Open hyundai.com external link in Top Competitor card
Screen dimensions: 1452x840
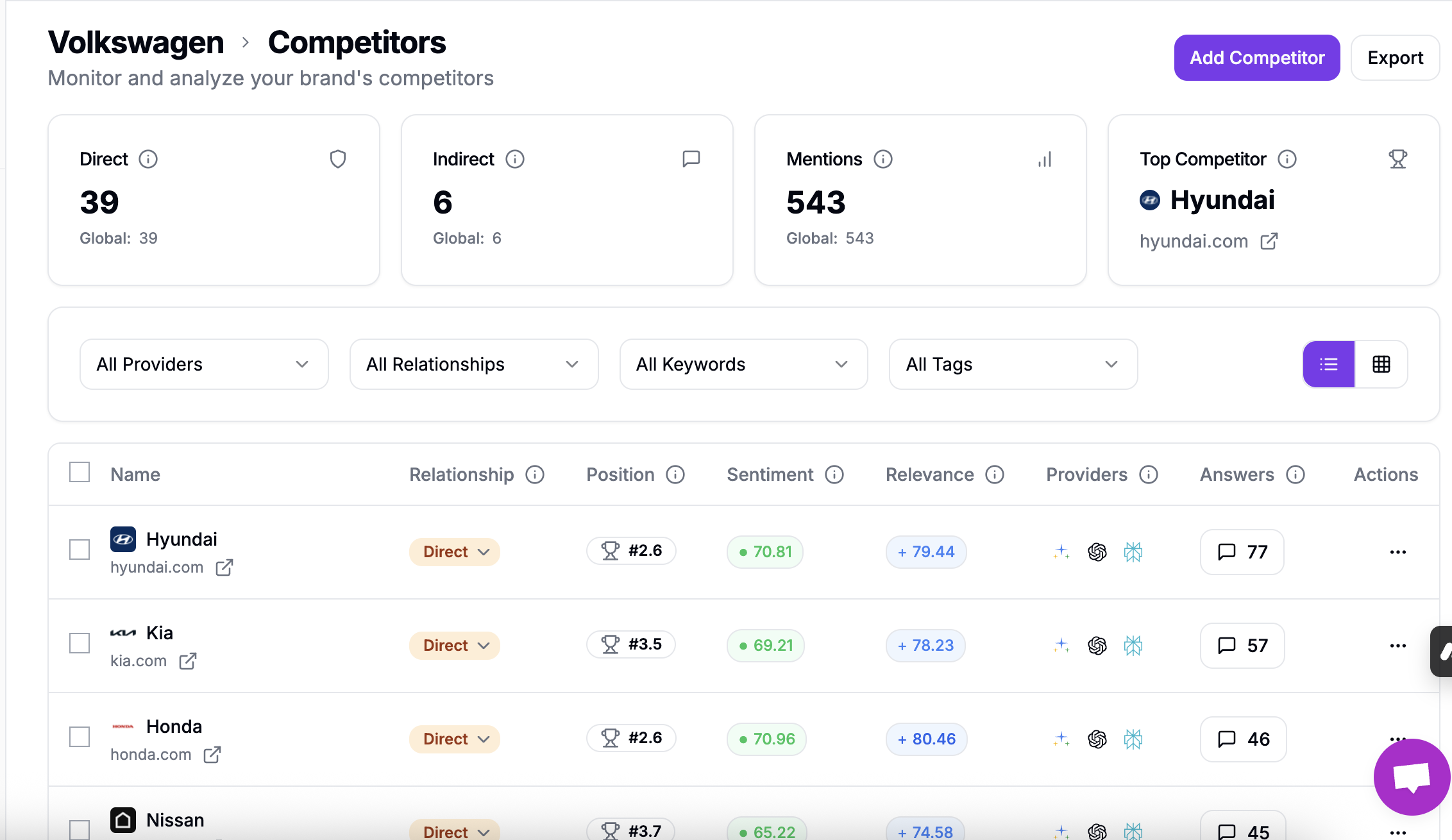(x=1269, y=241)
